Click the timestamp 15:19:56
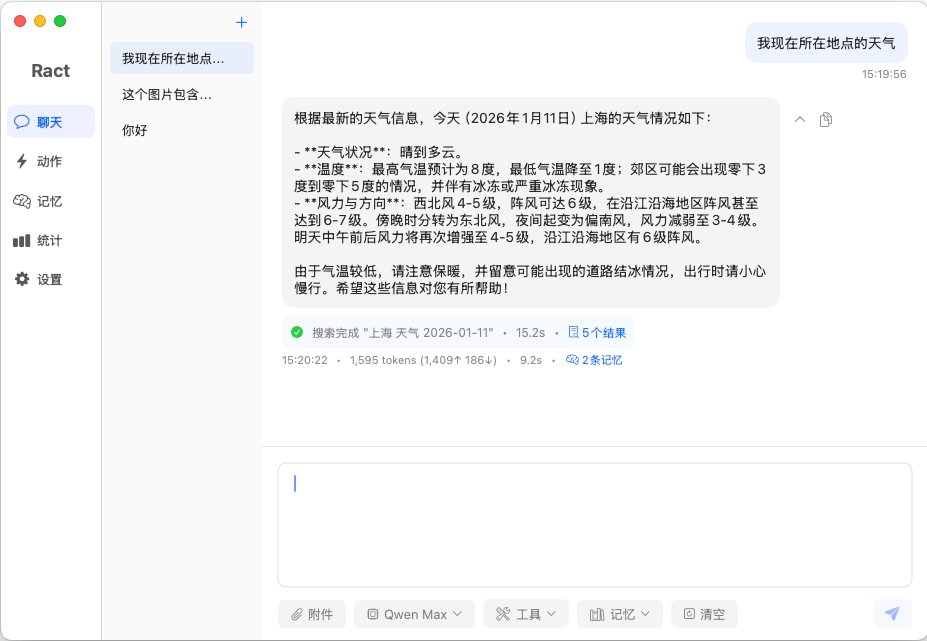Screen dimensions: 927x641 884,74
